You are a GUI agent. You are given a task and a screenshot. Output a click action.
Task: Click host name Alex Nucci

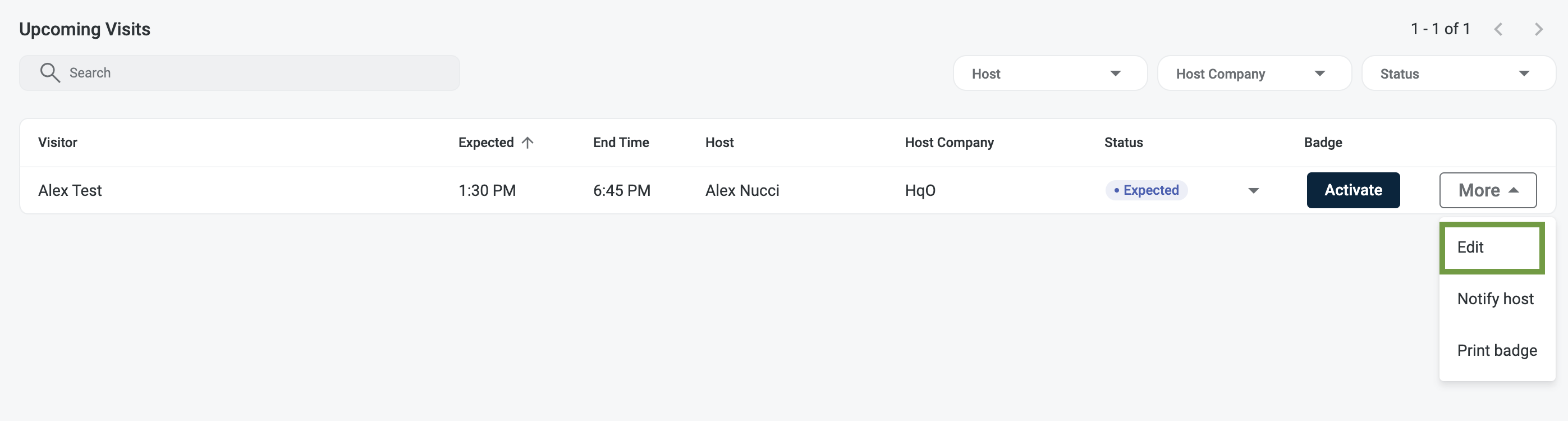click(742, 191)
